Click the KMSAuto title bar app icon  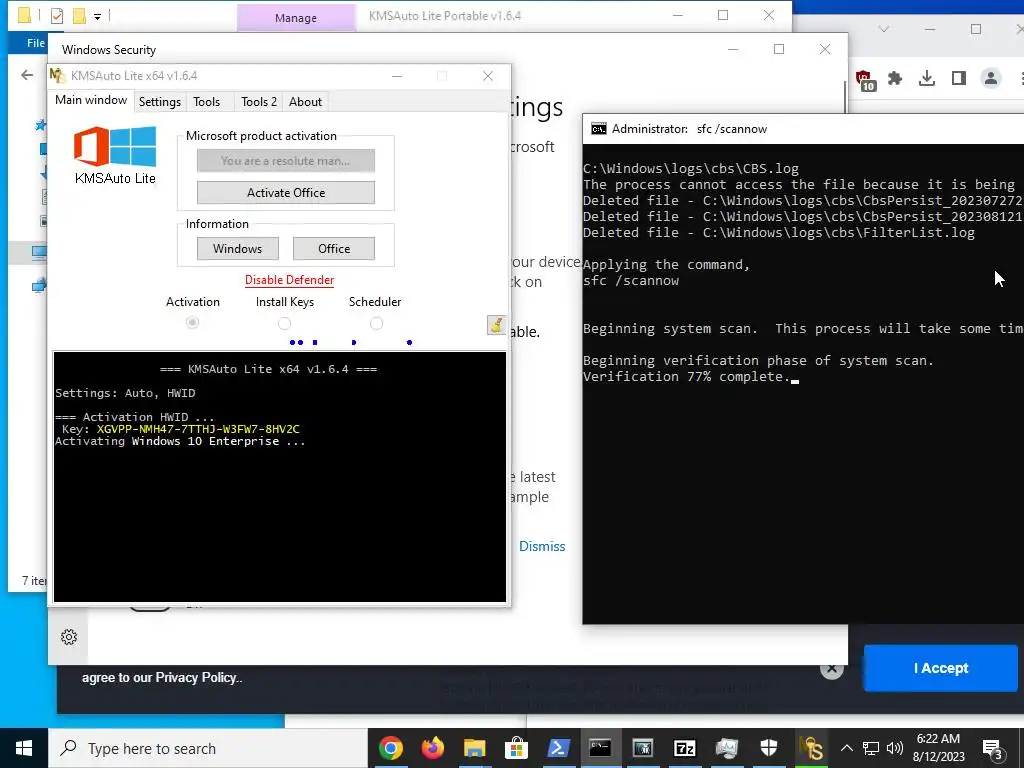pyautogui.click(x=57, y=76)
